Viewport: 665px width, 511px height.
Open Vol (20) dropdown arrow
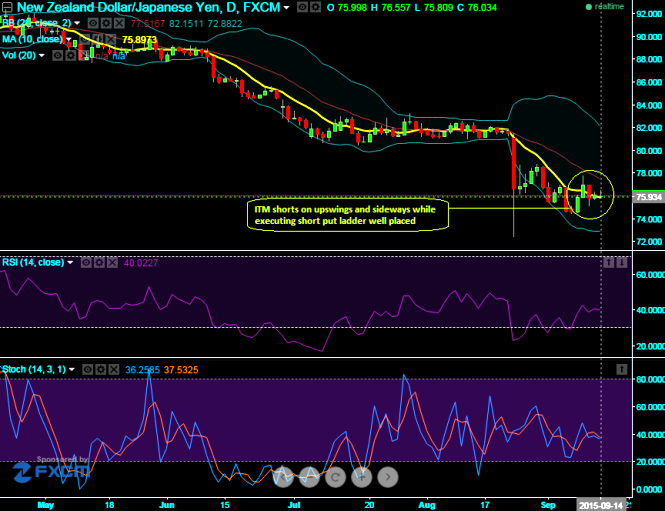tap(42, 56)
